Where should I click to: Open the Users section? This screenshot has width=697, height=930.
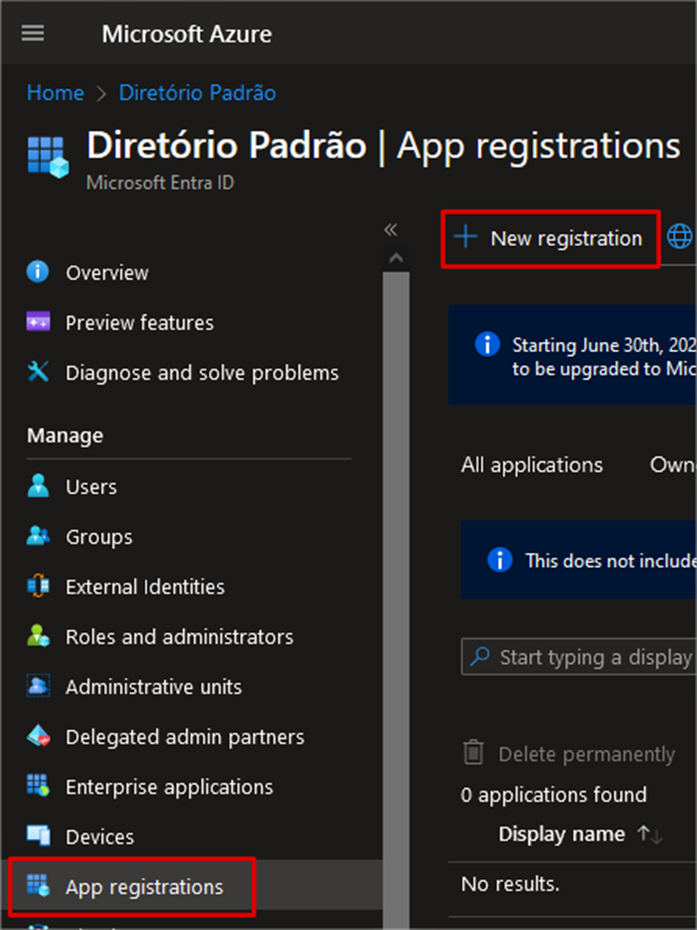(x=91, y=486)
